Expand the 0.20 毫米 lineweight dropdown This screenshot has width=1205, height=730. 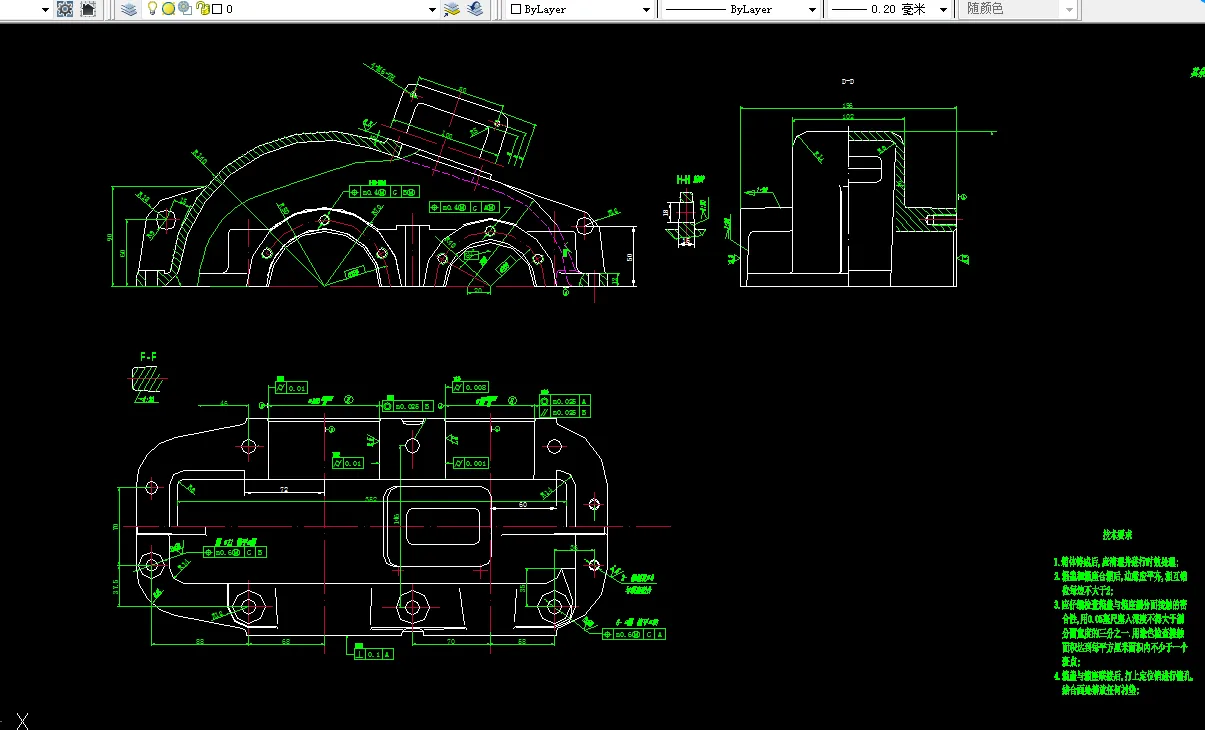(942, 10)
